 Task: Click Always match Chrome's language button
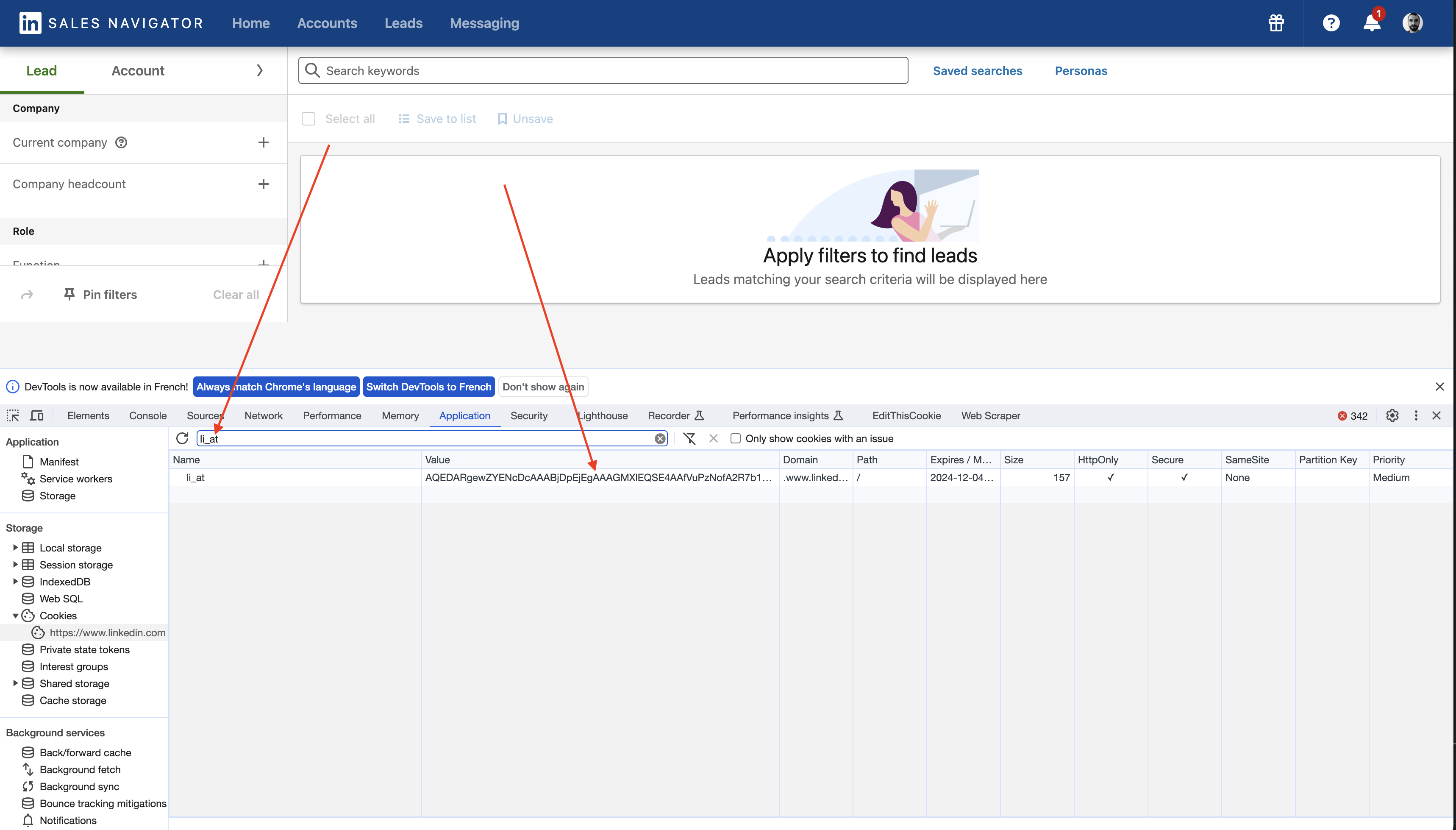coord(276,387)
